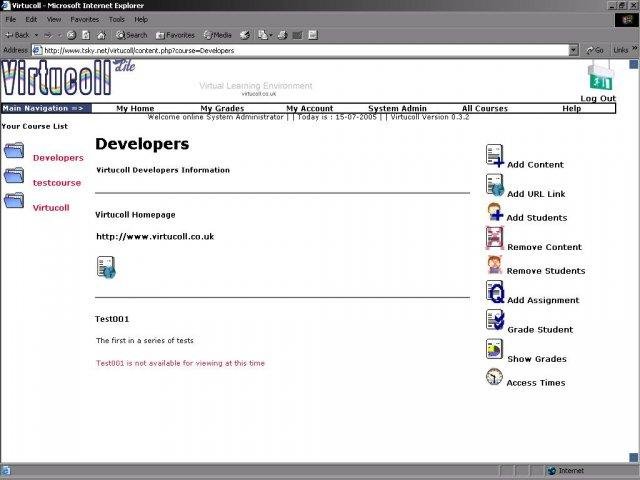Click the Grade Student text link

tap(540, 329)
